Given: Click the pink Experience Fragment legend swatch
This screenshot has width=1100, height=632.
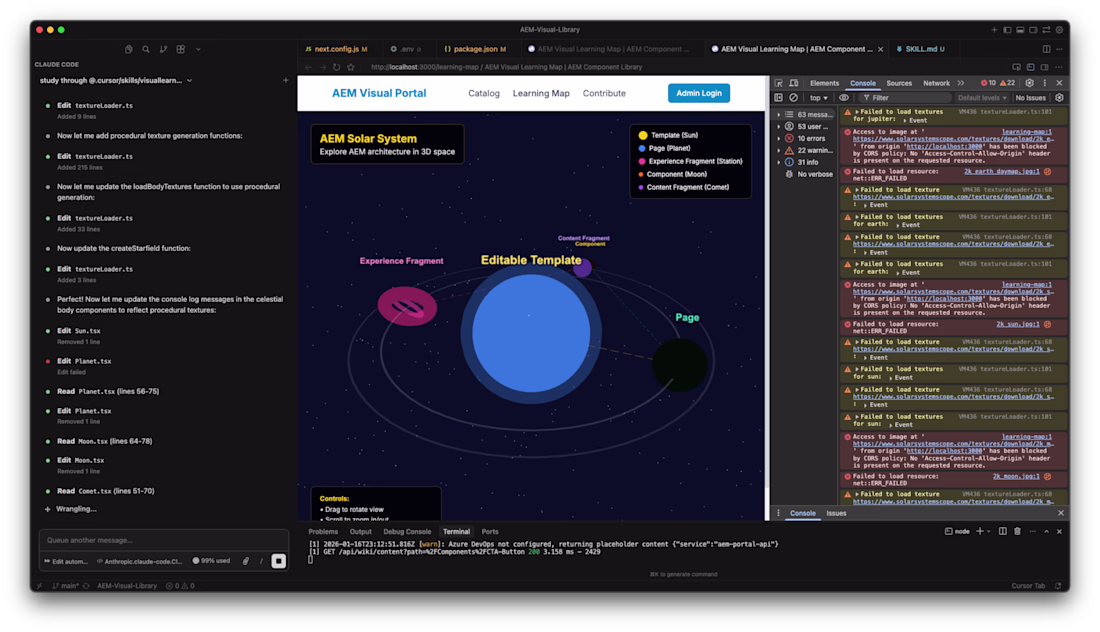Looking at the screenshot, I should (x=642, y=161).
